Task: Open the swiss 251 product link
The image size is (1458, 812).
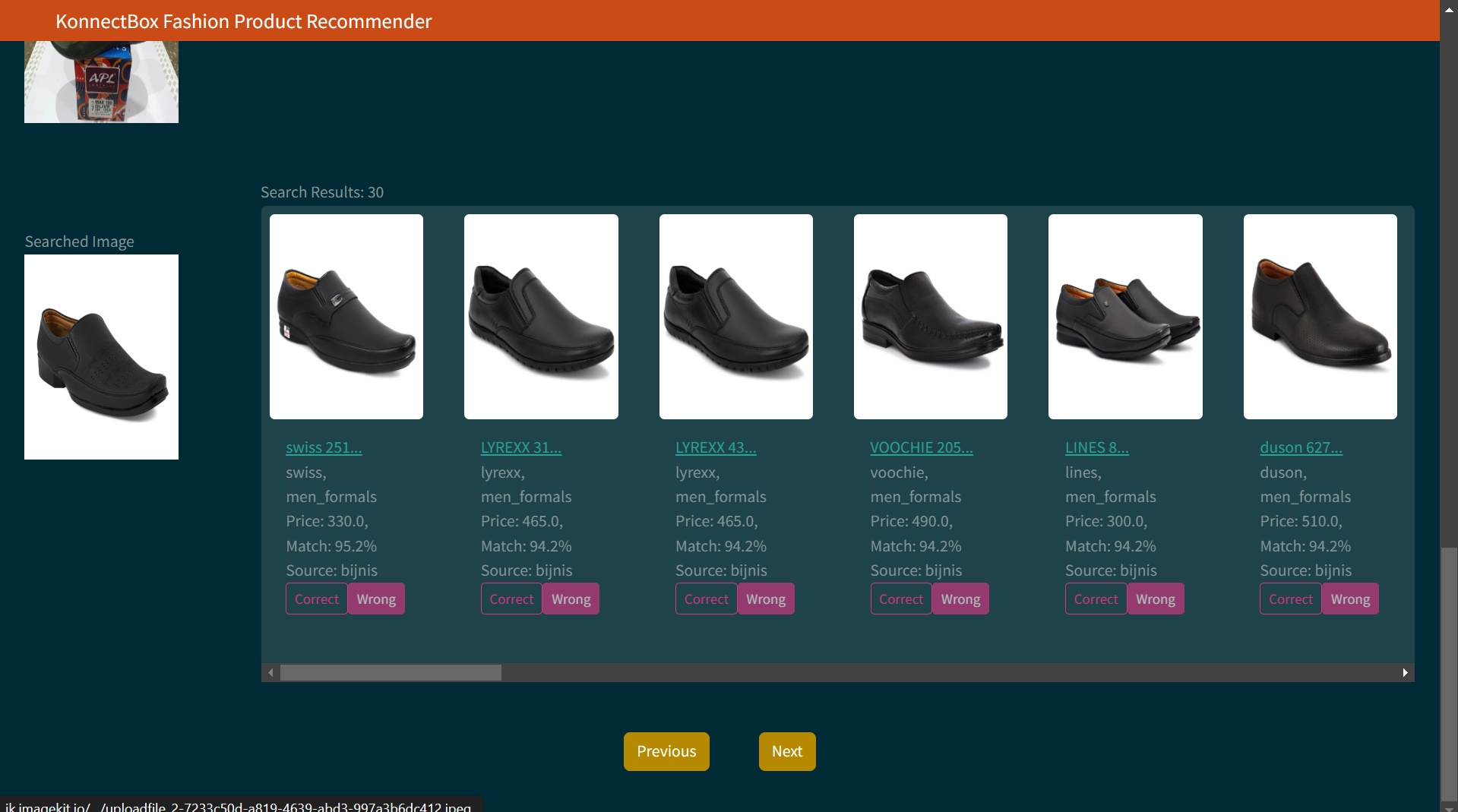Action: click(x=324, y=447)
